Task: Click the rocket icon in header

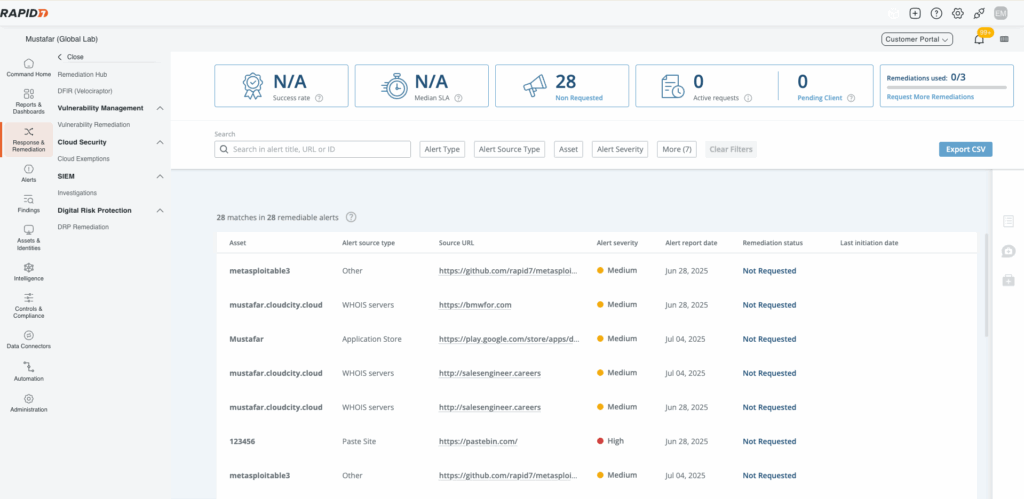Action: pyautogui.click(x=979, y=13)
